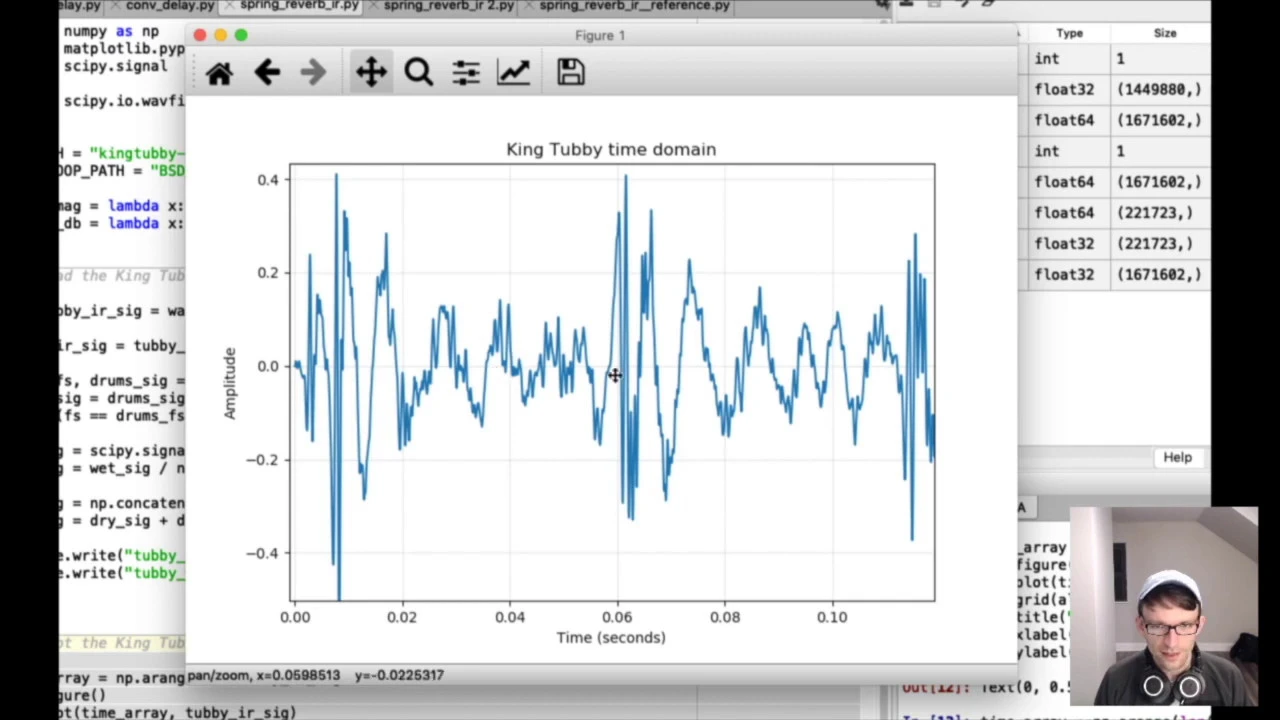Toggle the Pan axes tool in the figure toolbar
The image size is (1280, 720).
[x=371, y=72]
